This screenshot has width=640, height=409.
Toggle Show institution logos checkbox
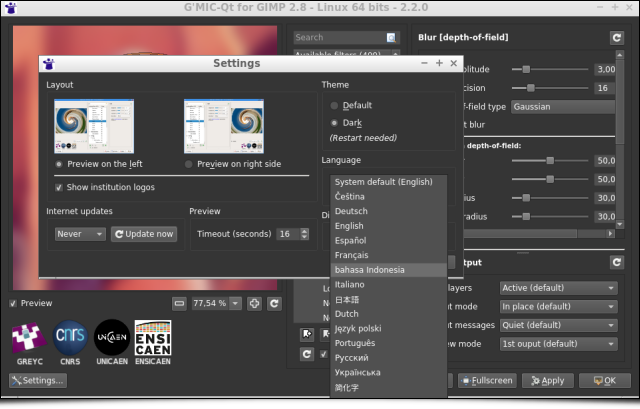point(59,187)
